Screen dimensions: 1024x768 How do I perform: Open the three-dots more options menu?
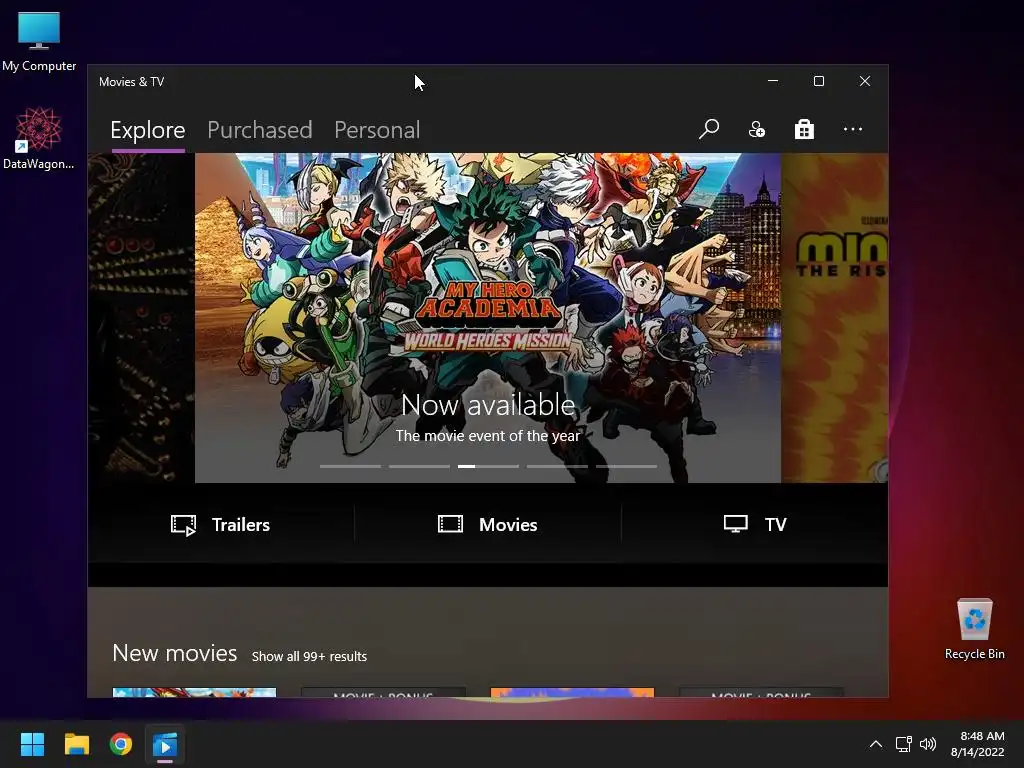853,129
